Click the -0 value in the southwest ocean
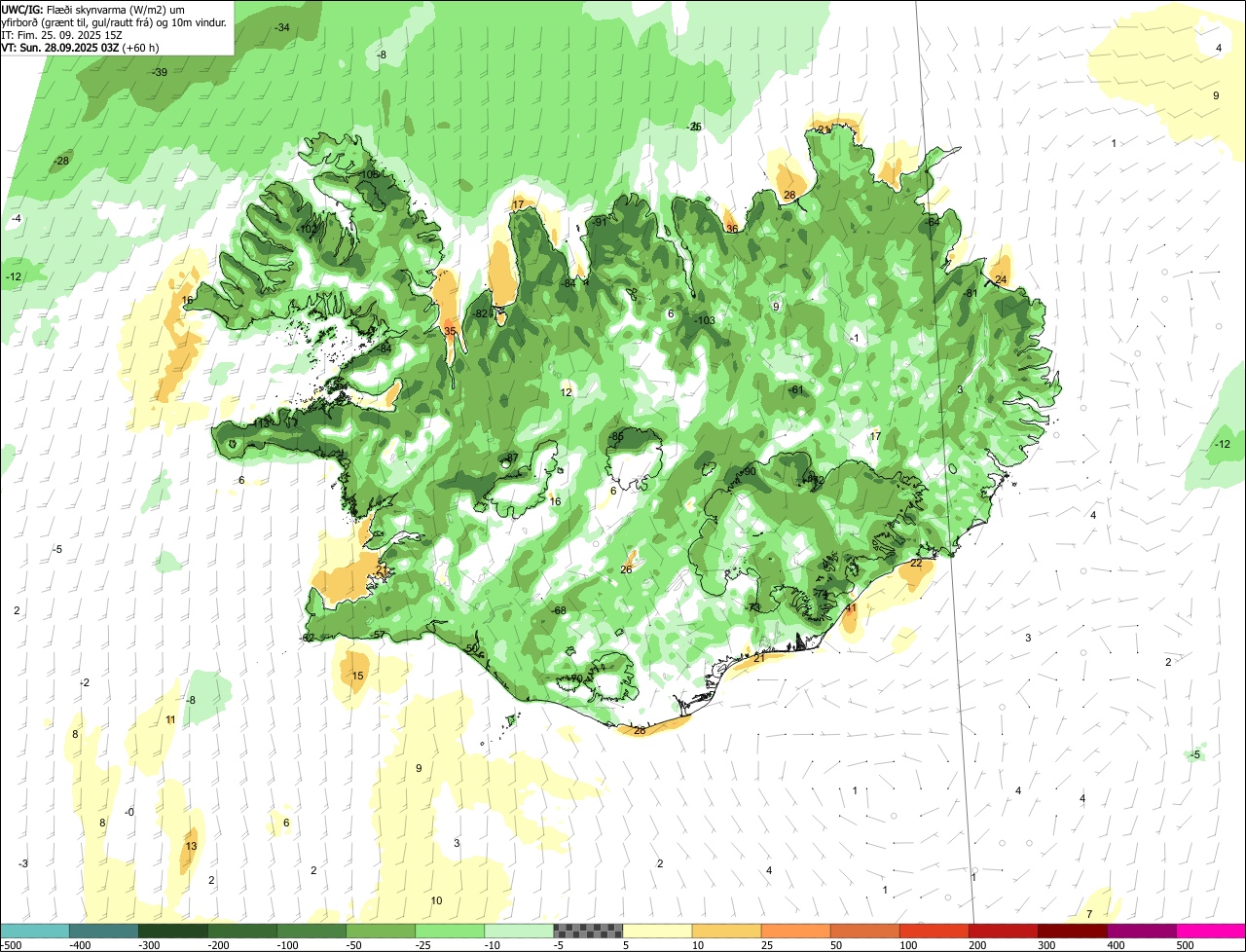The height and width of the screenshot is (952, 1246). click(130, 812)
